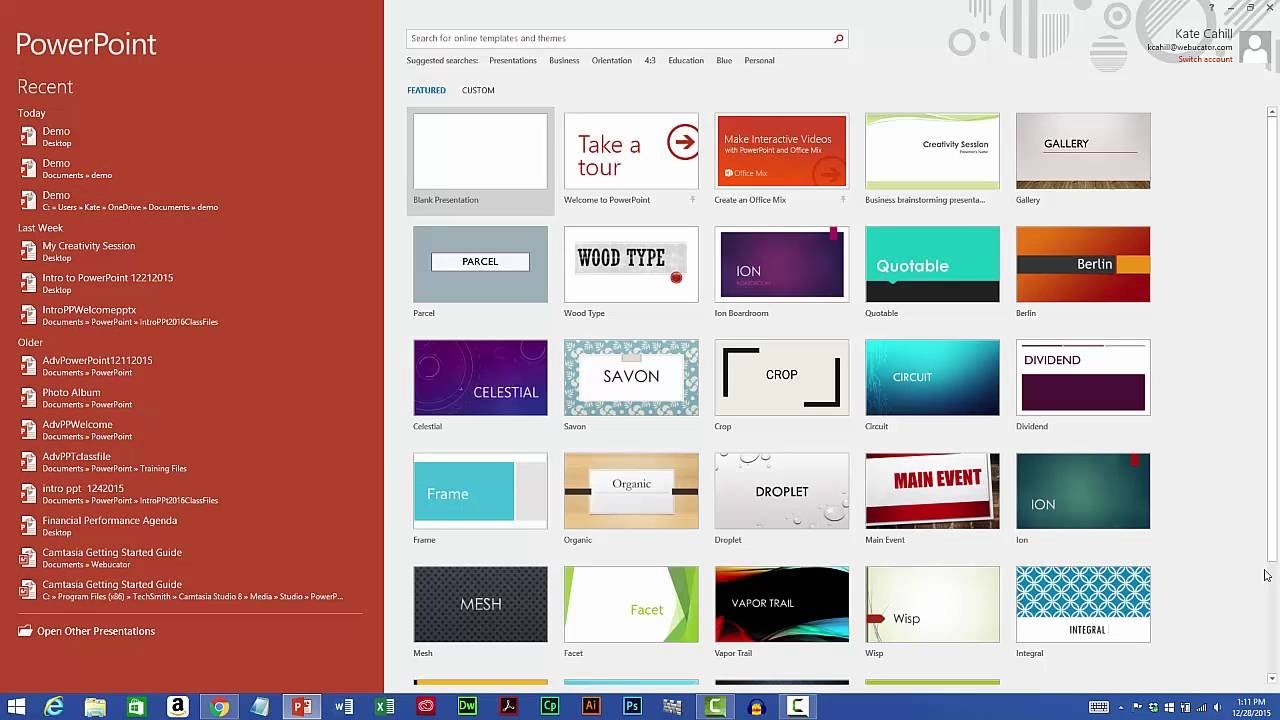Open Photoshop from the taskbar

(x=632, y=707)
